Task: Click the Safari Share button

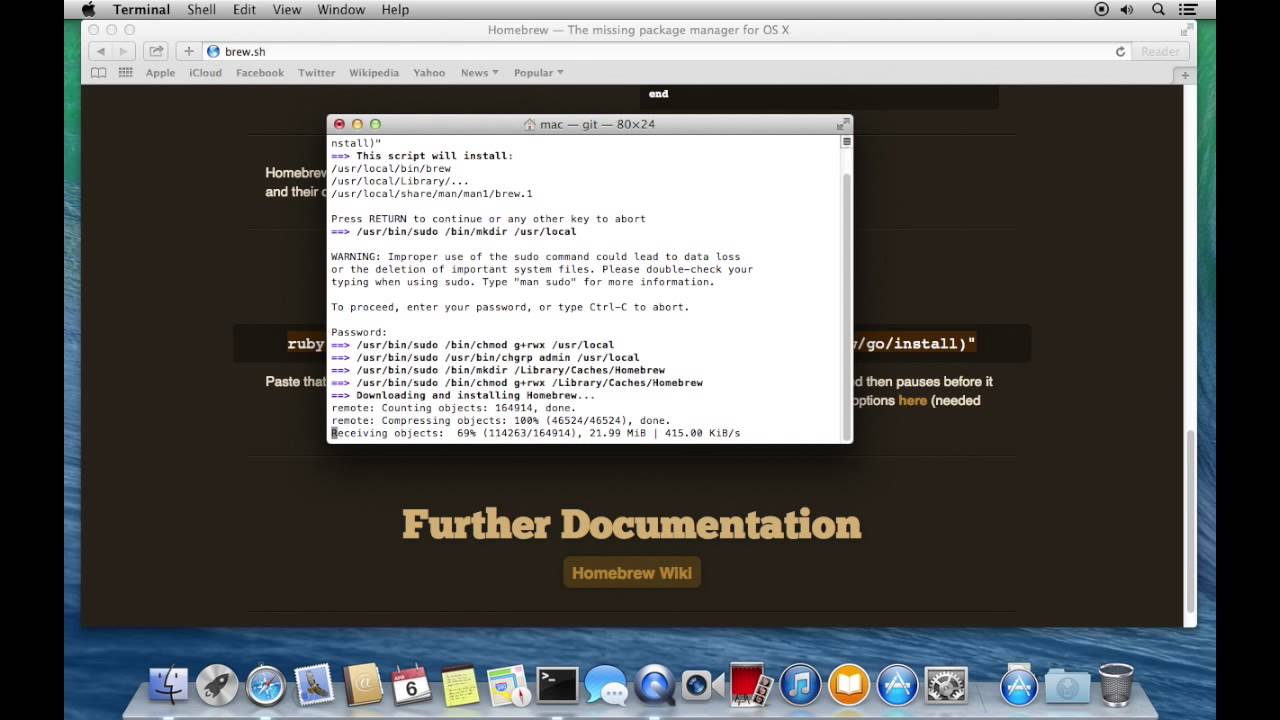Action: [x=155, y=51]
